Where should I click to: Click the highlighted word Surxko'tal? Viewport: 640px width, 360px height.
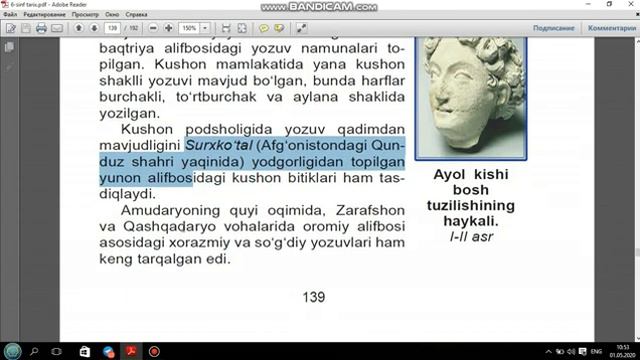pos(219,145)
